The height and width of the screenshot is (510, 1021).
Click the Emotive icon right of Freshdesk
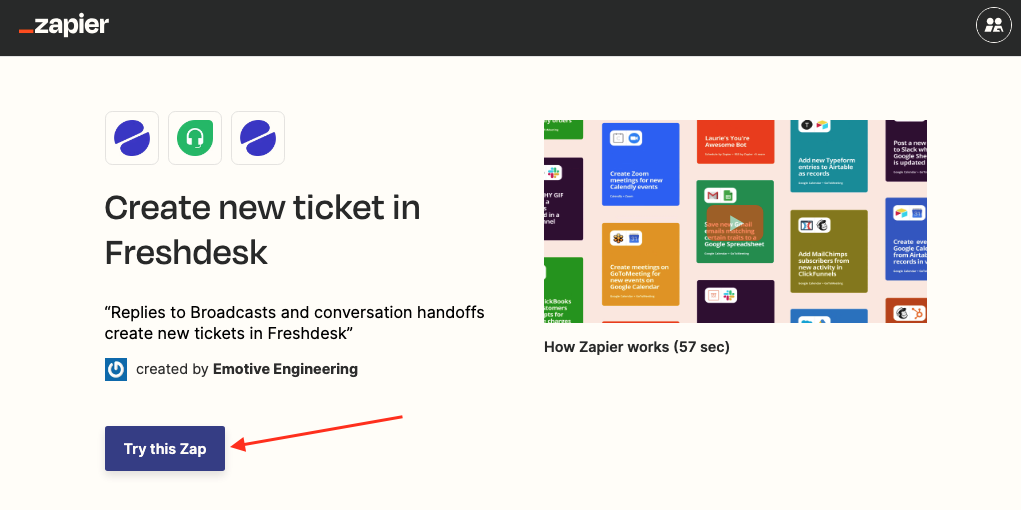(x=258, y=138)
